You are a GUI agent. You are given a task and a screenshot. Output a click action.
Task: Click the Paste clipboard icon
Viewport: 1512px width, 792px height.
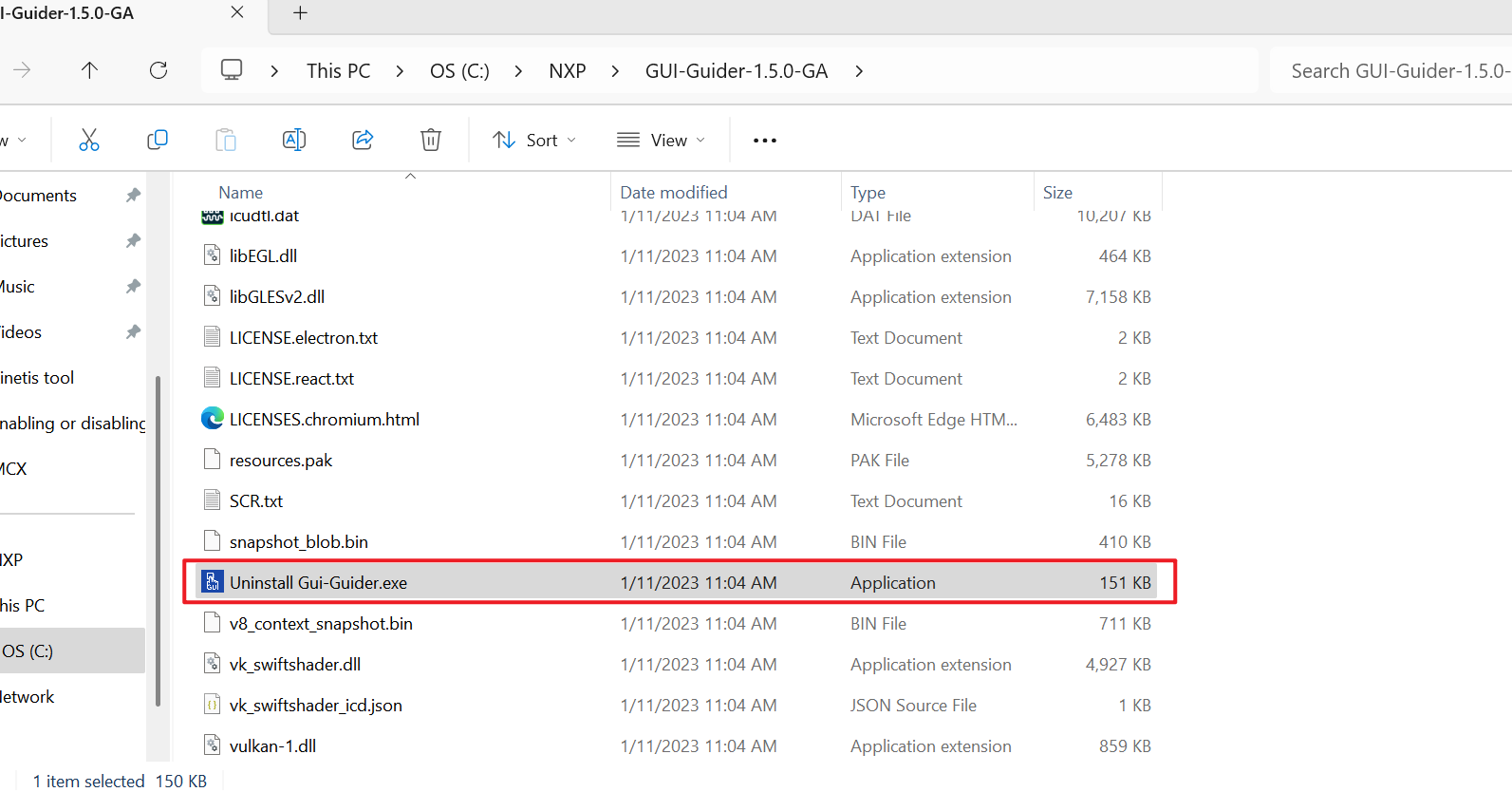226,140
